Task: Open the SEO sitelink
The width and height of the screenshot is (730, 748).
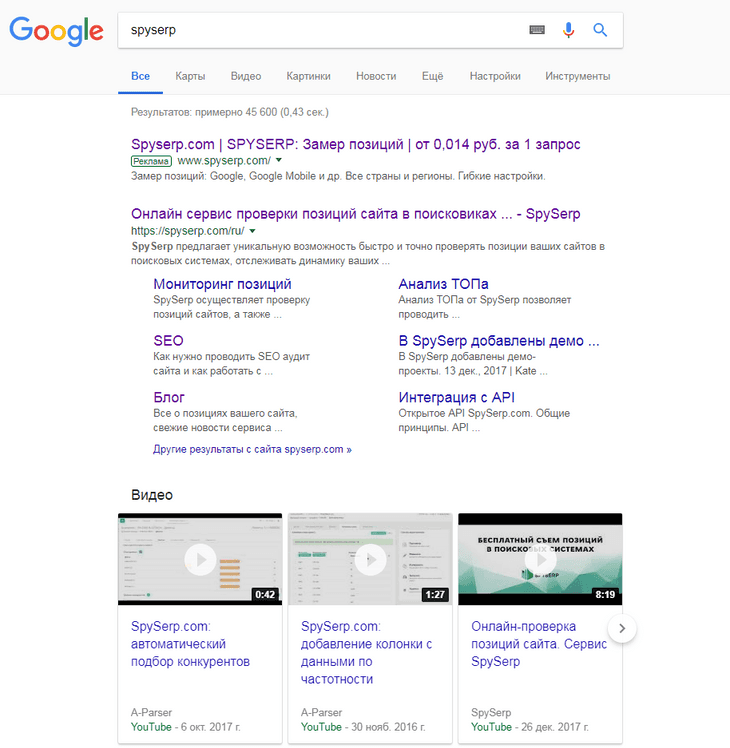Action: [x=168, y=341]
